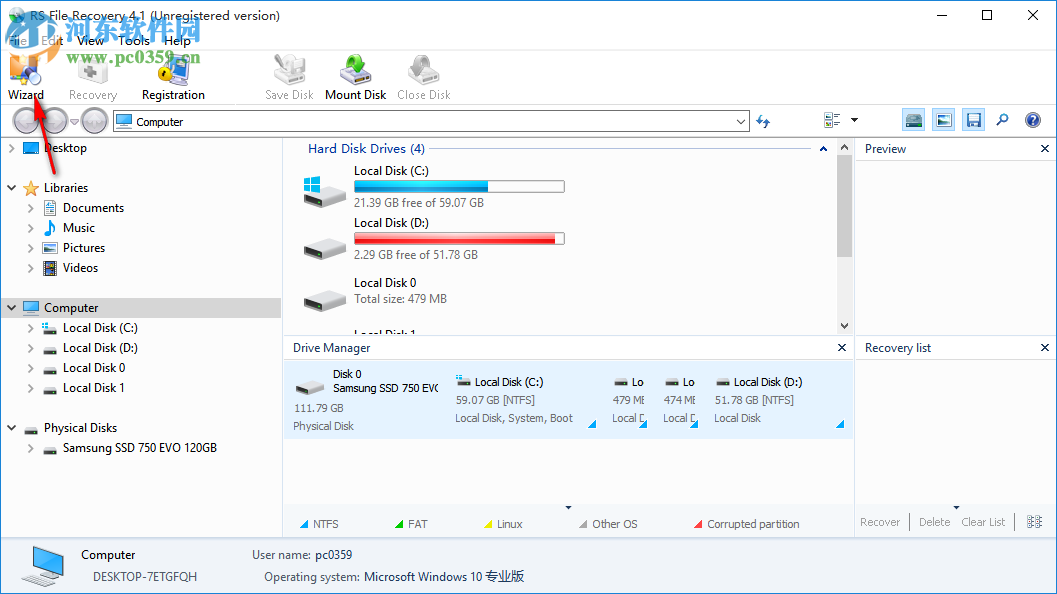This screenshot has width=1057, height=594.
Task: Toggle the NTFS partition filter
Action: pos(322,523)
